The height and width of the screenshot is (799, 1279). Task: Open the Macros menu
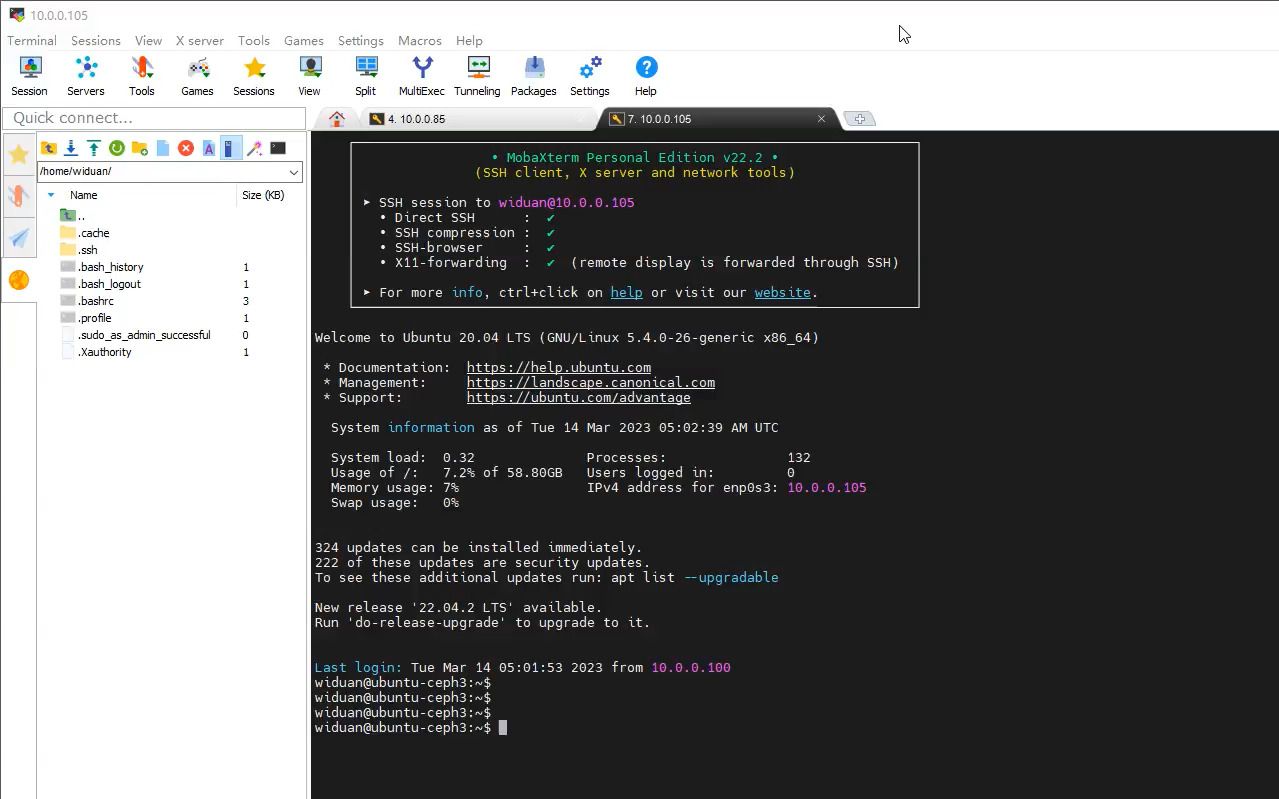pos(420,41)
